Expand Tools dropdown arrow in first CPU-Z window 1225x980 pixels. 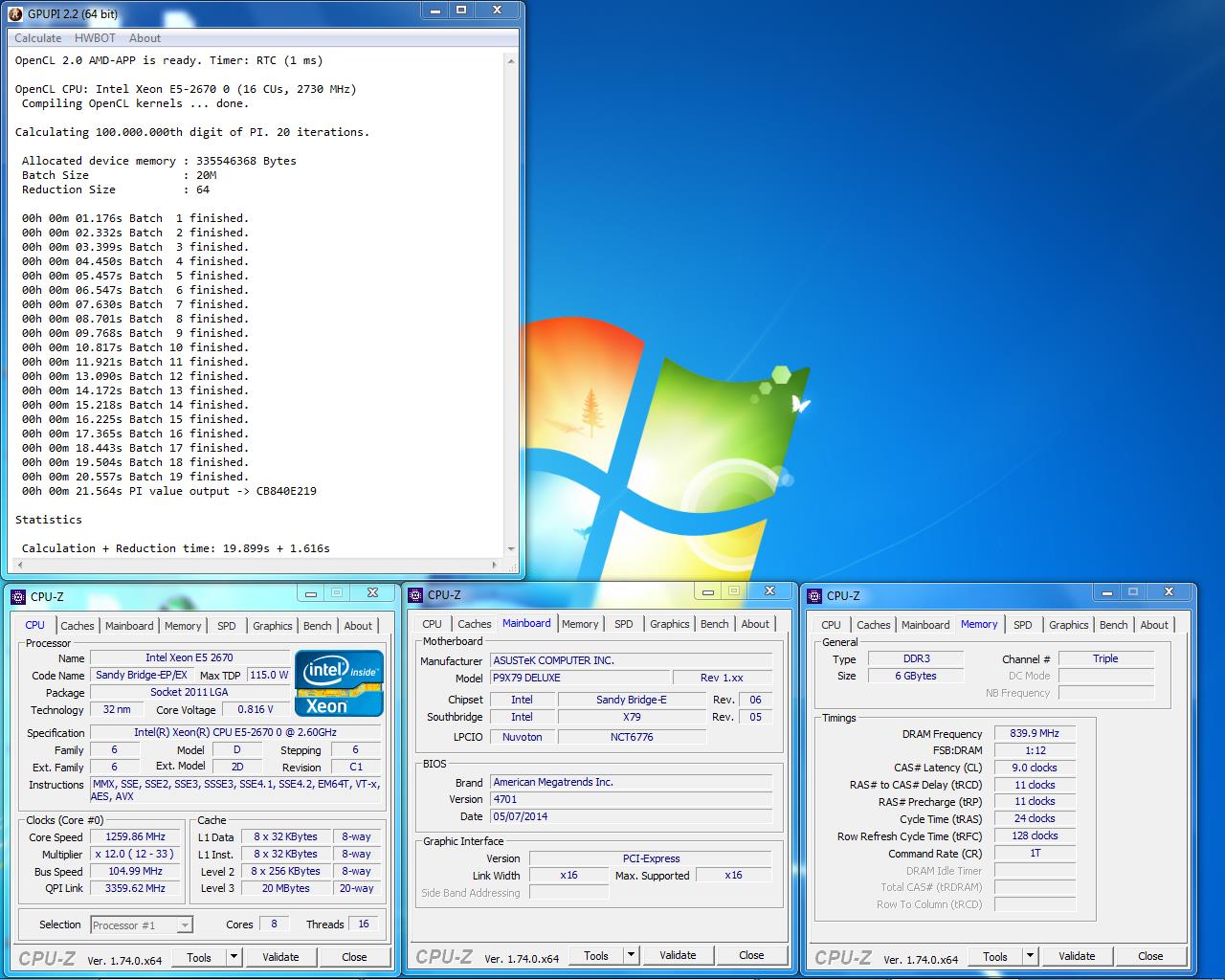(x=234, y=957)
